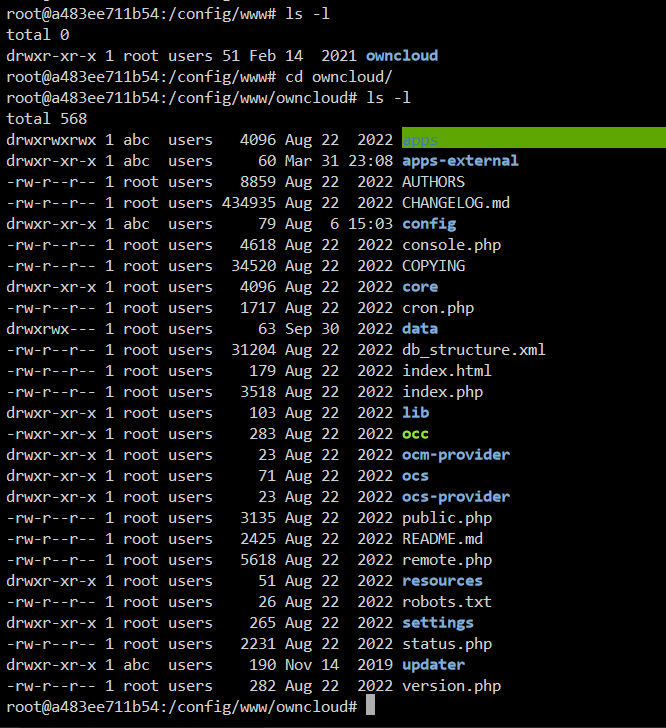The width and height of the screenshot is (666, 728).
Task: Click the 434935 file size value
Action: pos(249,202)
